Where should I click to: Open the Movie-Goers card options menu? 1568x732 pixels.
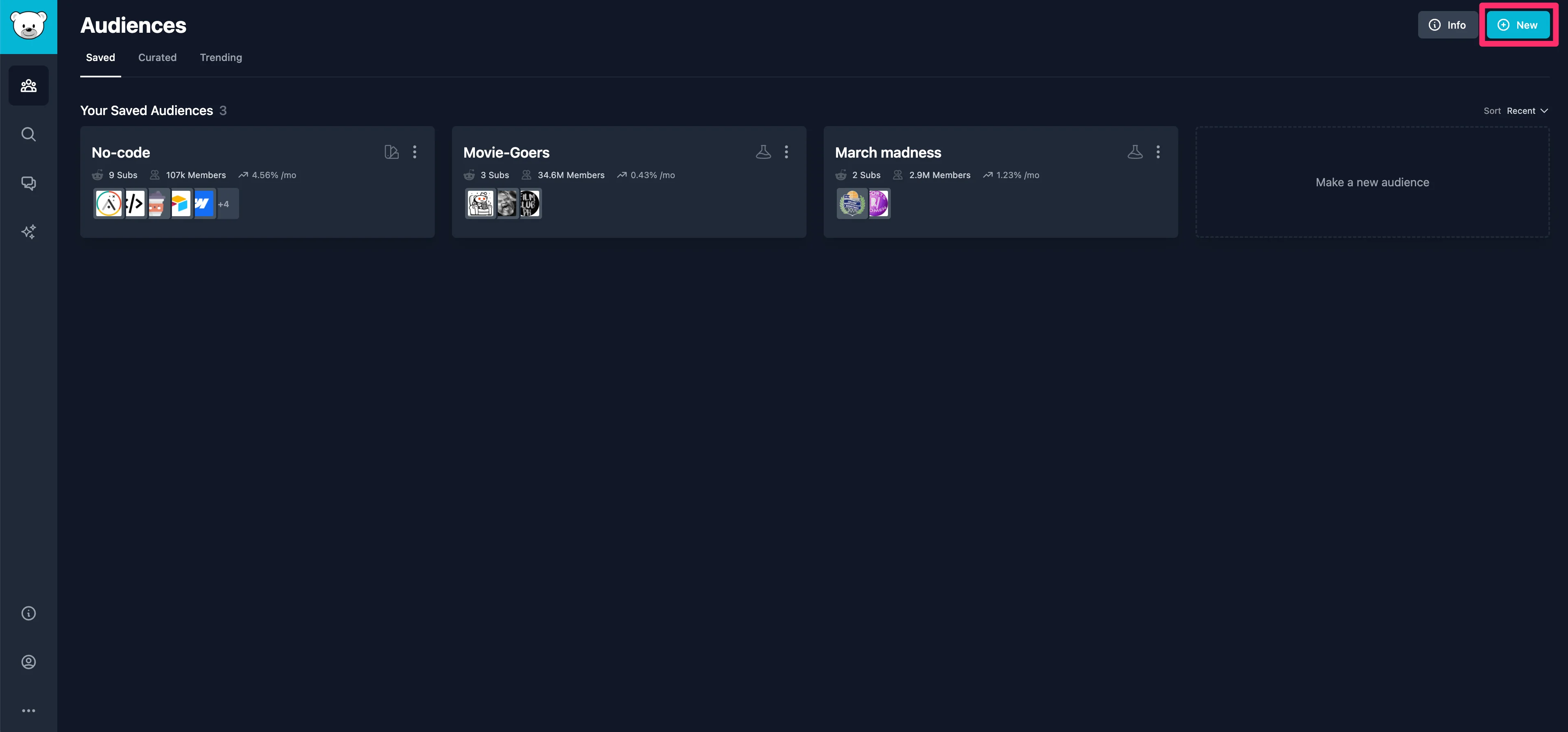pyautogui.click(x=786, y=152)
